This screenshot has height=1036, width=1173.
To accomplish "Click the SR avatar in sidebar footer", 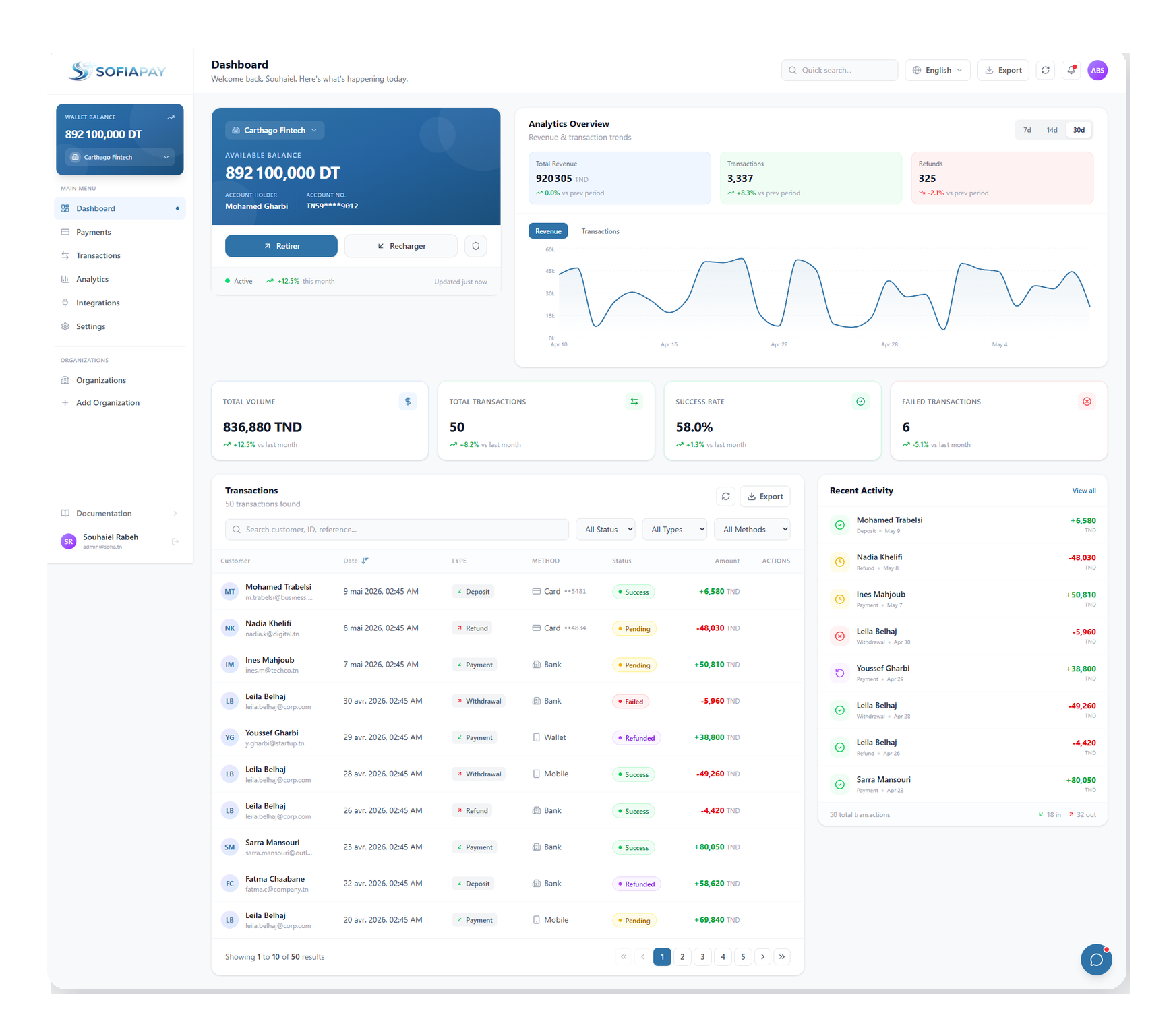I will coord(69,541).
